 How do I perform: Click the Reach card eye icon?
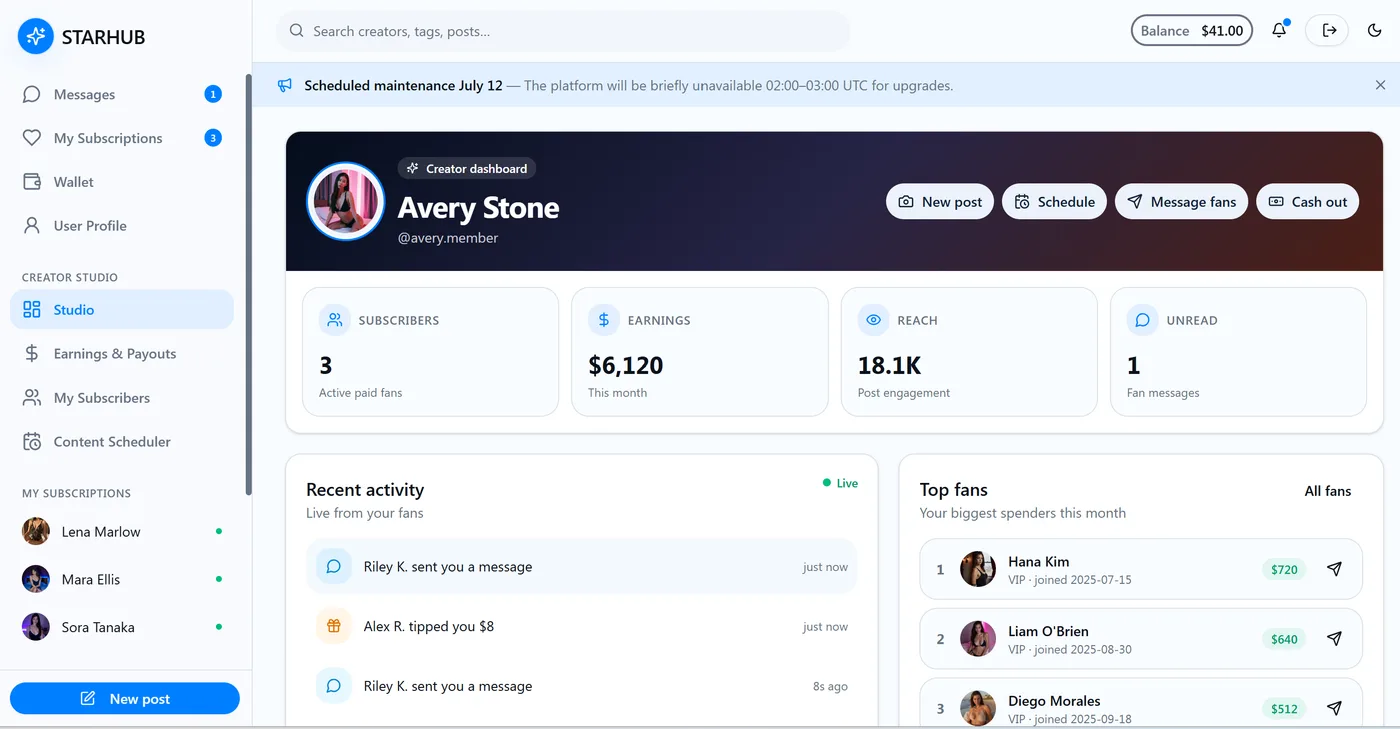tap(873, 320)
